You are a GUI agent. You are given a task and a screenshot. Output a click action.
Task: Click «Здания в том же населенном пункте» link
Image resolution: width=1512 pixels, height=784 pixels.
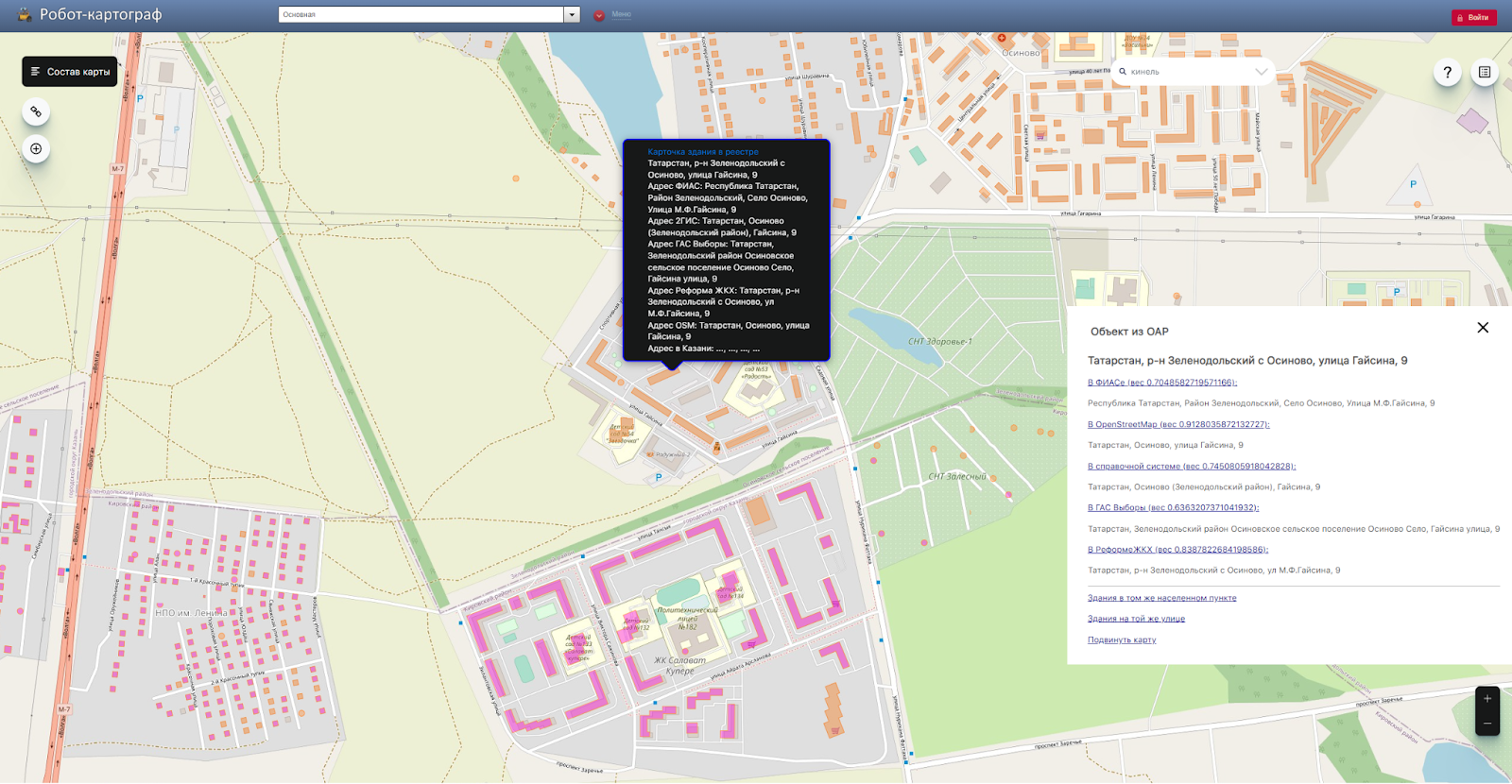tap(1161, 598)
